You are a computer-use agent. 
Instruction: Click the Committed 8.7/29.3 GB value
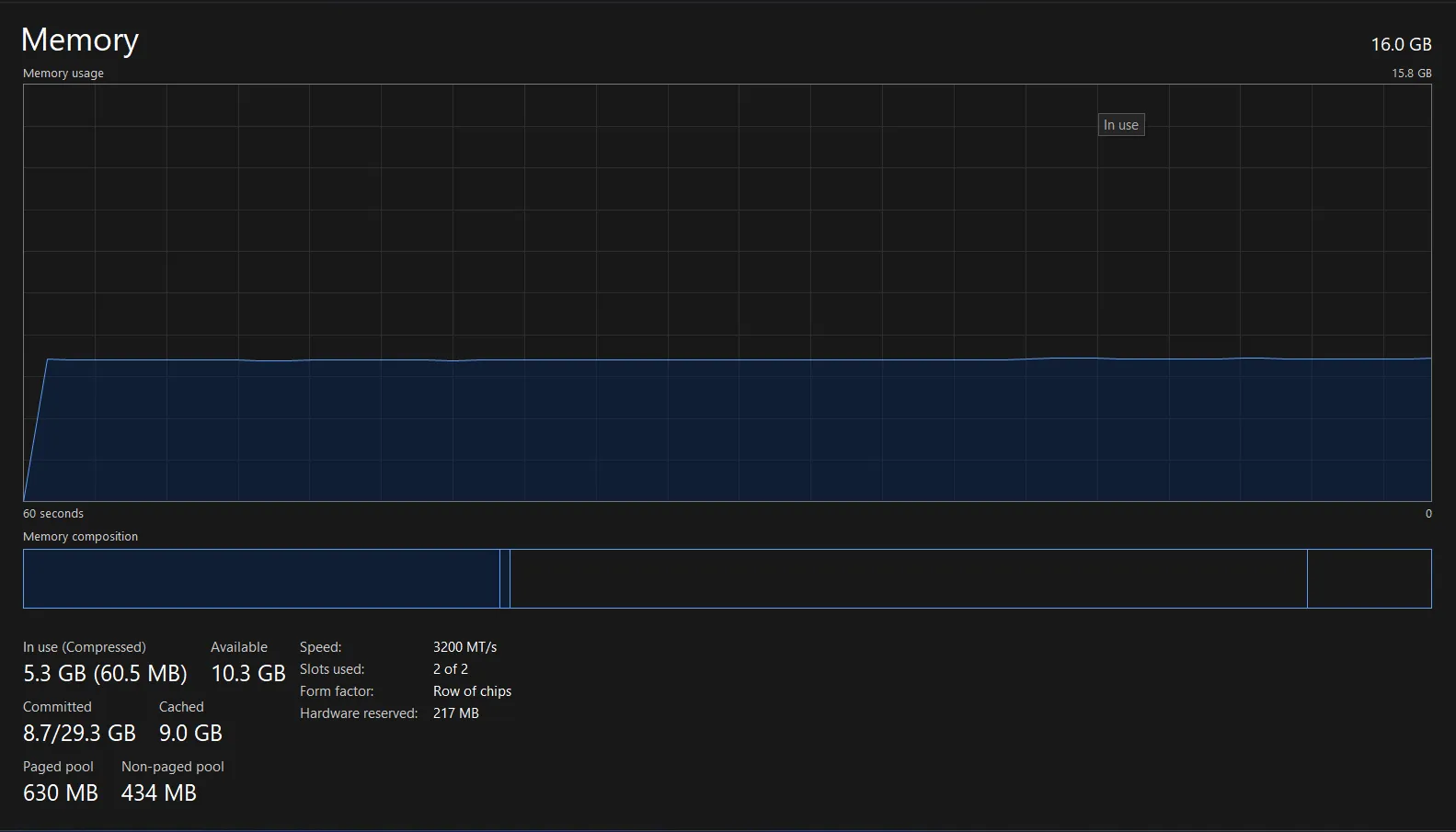(x=79, y=734)
